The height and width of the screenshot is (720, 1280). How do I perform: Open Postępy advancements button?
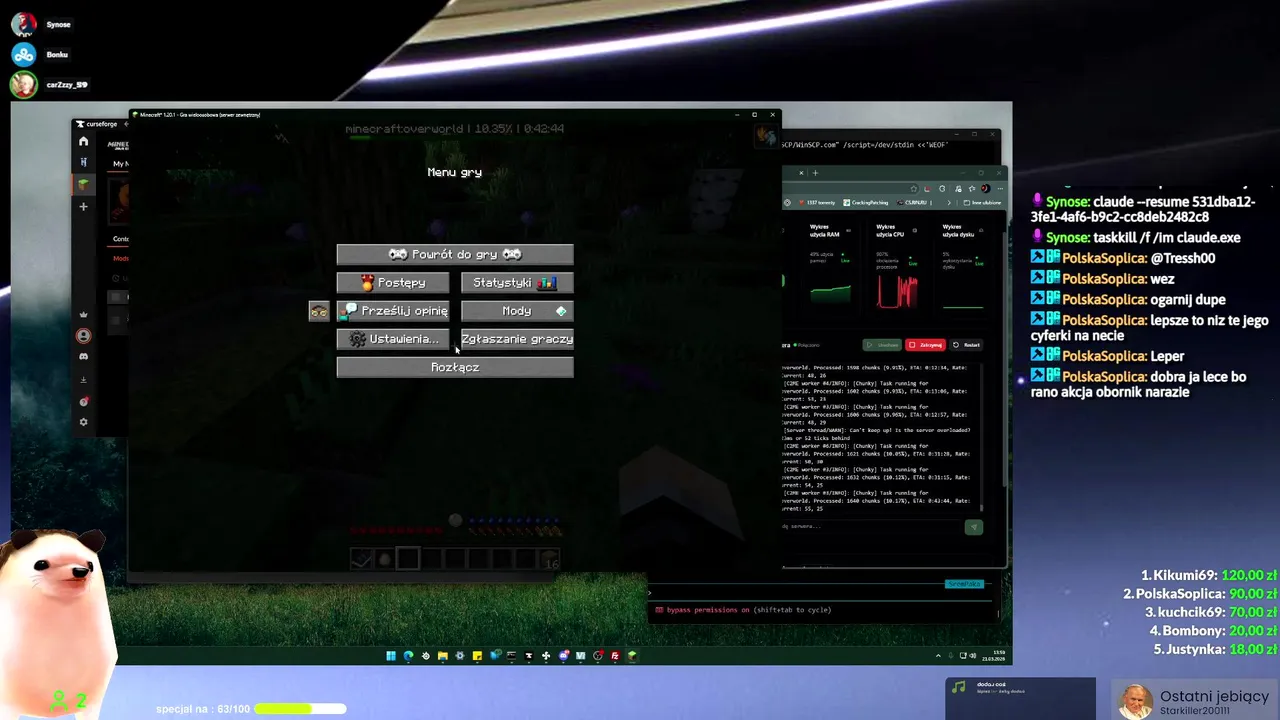[x=393, y=283]
